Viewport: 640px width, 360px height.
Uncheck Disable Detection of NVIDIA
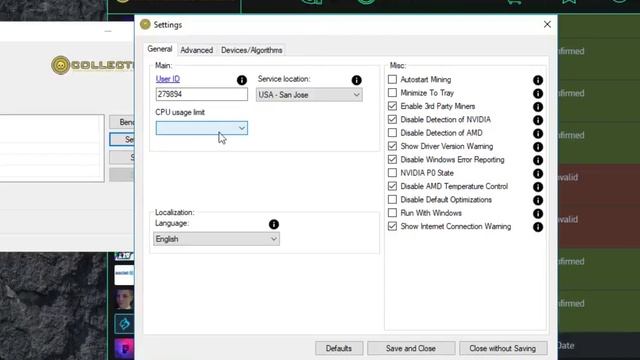point(392,119)
